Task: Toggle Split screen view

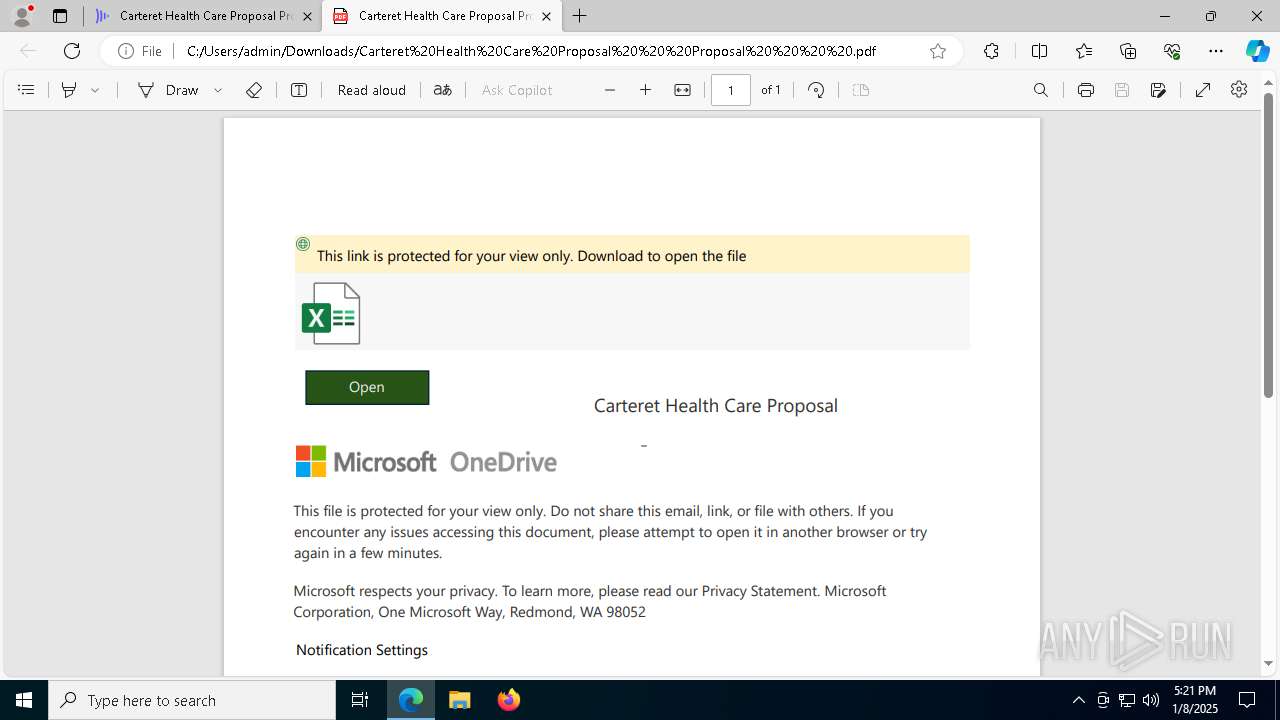Action: (1039, 51)
